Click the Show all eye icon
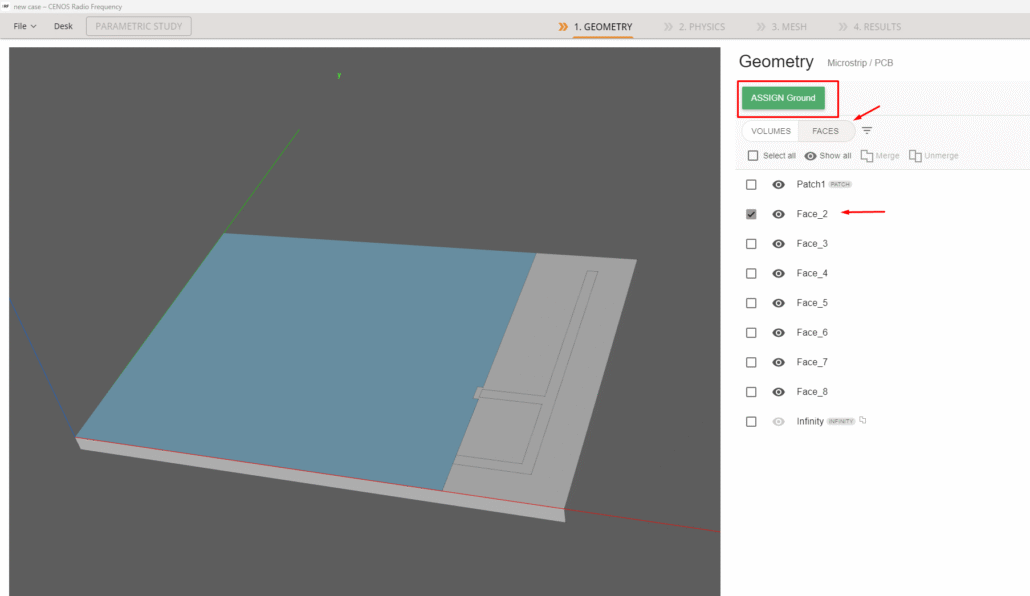Viewport: 1030px width, 596px height. point(810,156)
